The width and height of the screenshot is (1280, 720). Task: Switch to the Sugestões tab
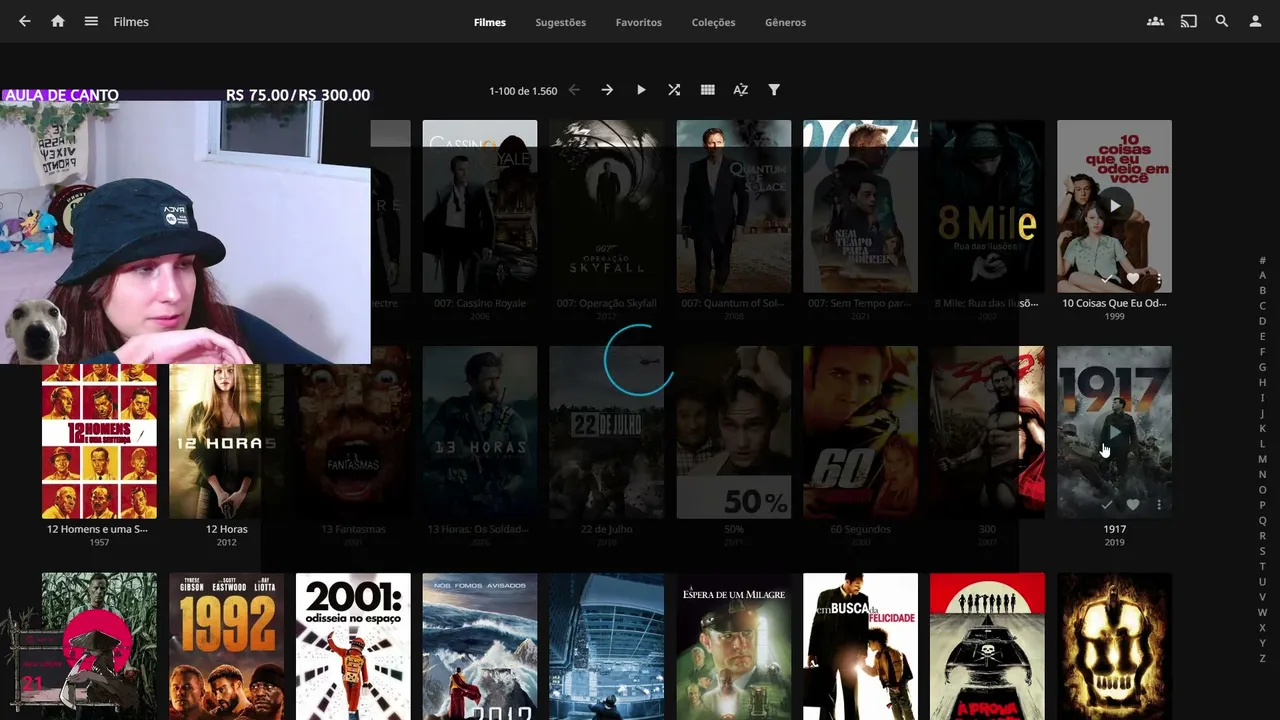pyautogui.click(x=561, y=22)
